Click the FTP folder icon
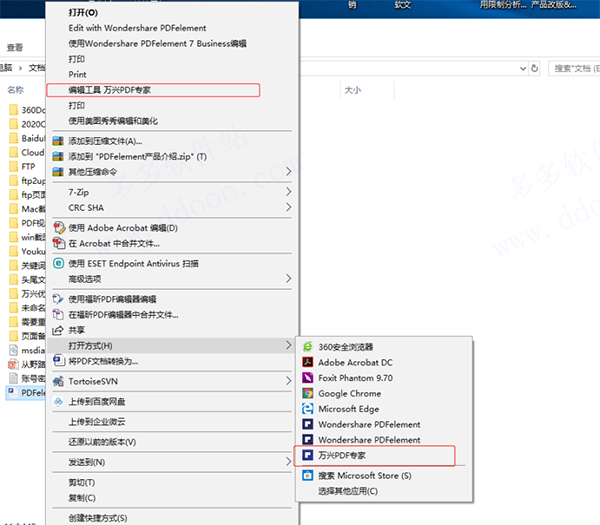The width and height of the screenshot is (600, 525). tap(14, 166)
